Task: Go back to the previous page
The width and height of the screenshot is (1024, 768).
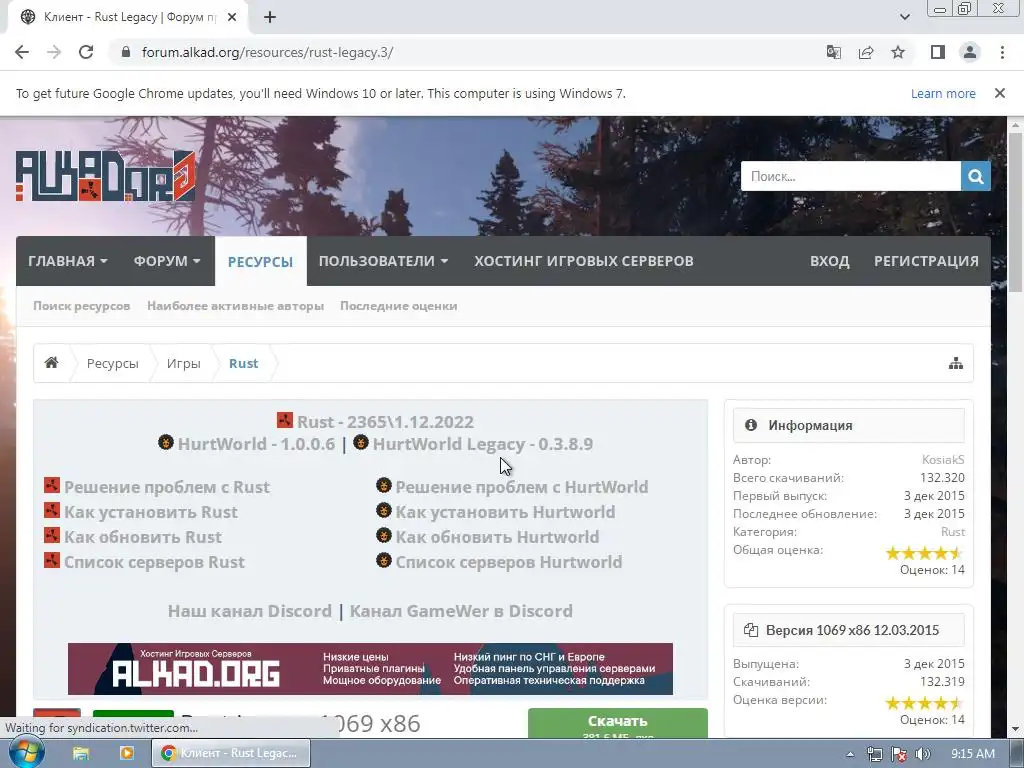Action: point(22,52)
